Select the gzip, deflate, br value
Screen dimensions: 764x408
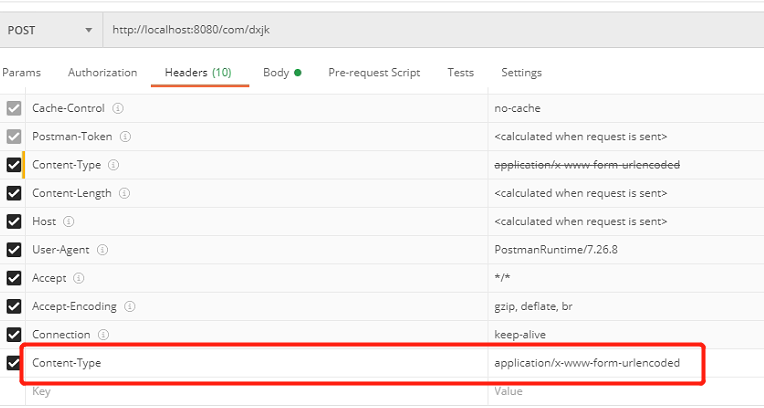click(533, 306)
